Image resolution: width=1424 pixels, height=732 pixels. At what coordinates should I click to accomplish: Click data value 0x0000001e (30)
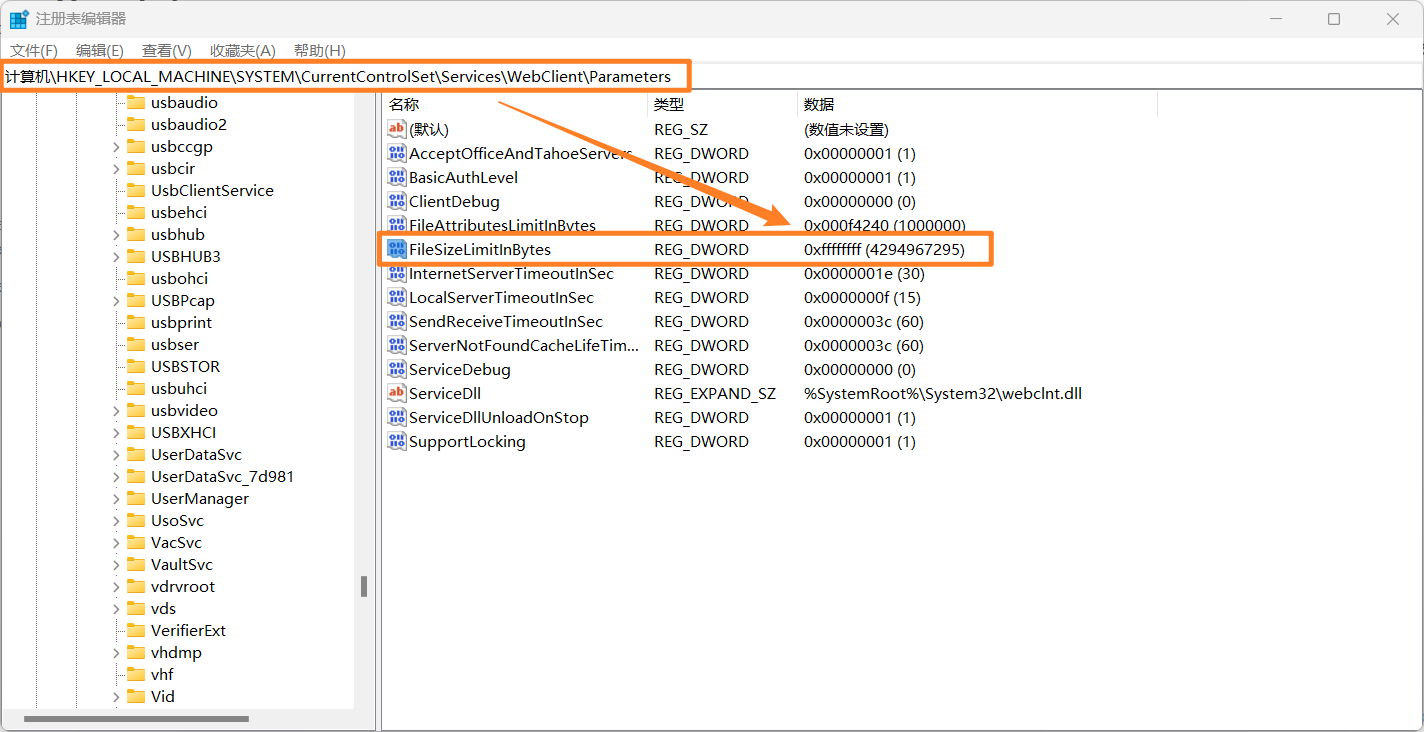click(864, 273)
